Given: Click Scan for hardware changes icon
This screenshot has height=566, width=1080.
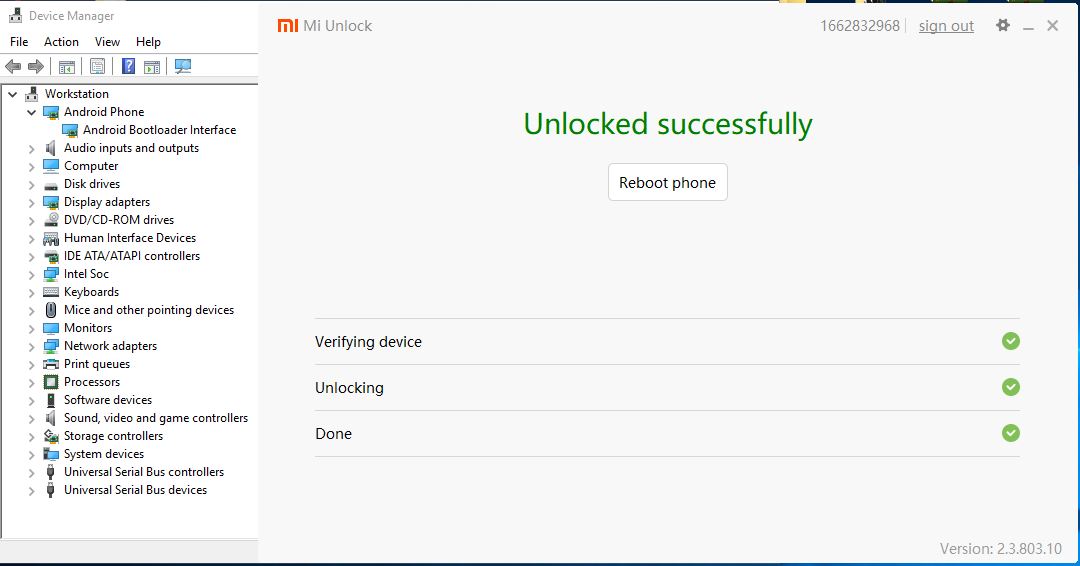Looking at the screenshot, I should (182, 67).
